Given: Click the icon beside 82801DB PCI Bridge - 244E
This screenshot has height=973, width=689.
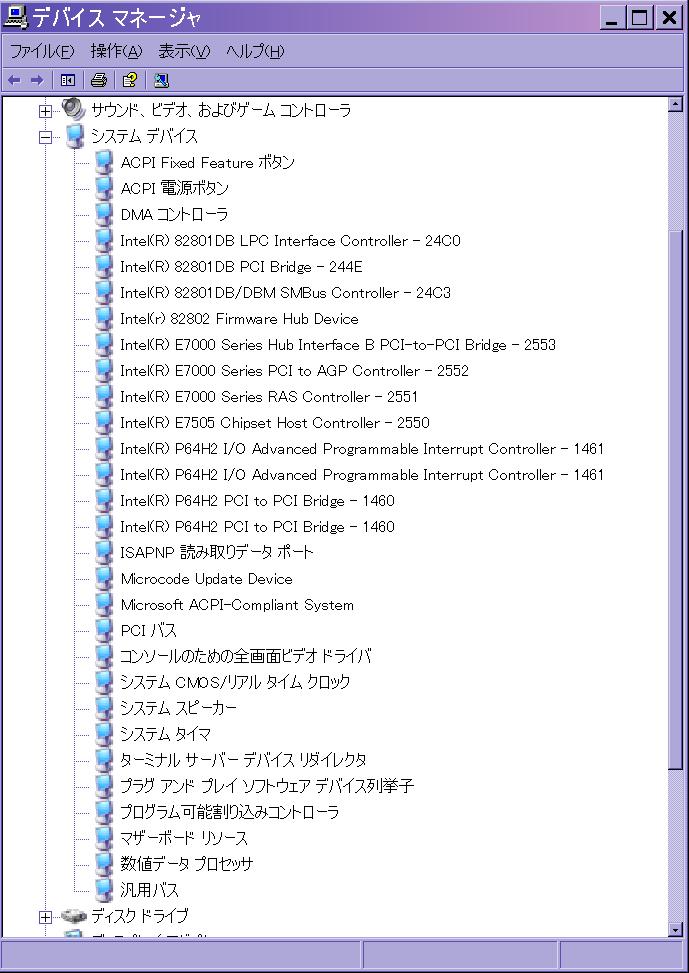Looking at the screenshot, I should [x=103, y=267].
